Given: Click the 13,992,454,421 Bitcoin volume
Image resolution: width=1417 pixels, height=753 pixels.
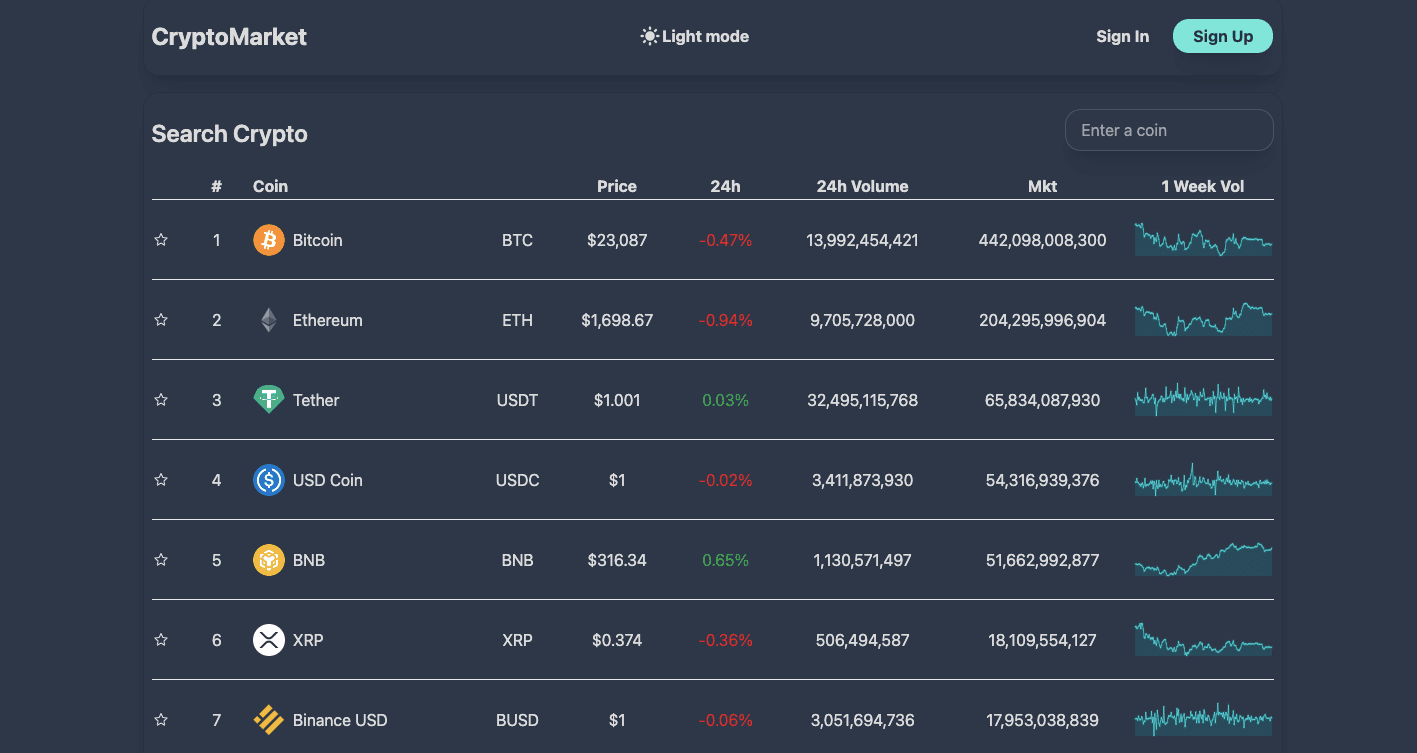Looking at the screenshot, I should 862,240.
